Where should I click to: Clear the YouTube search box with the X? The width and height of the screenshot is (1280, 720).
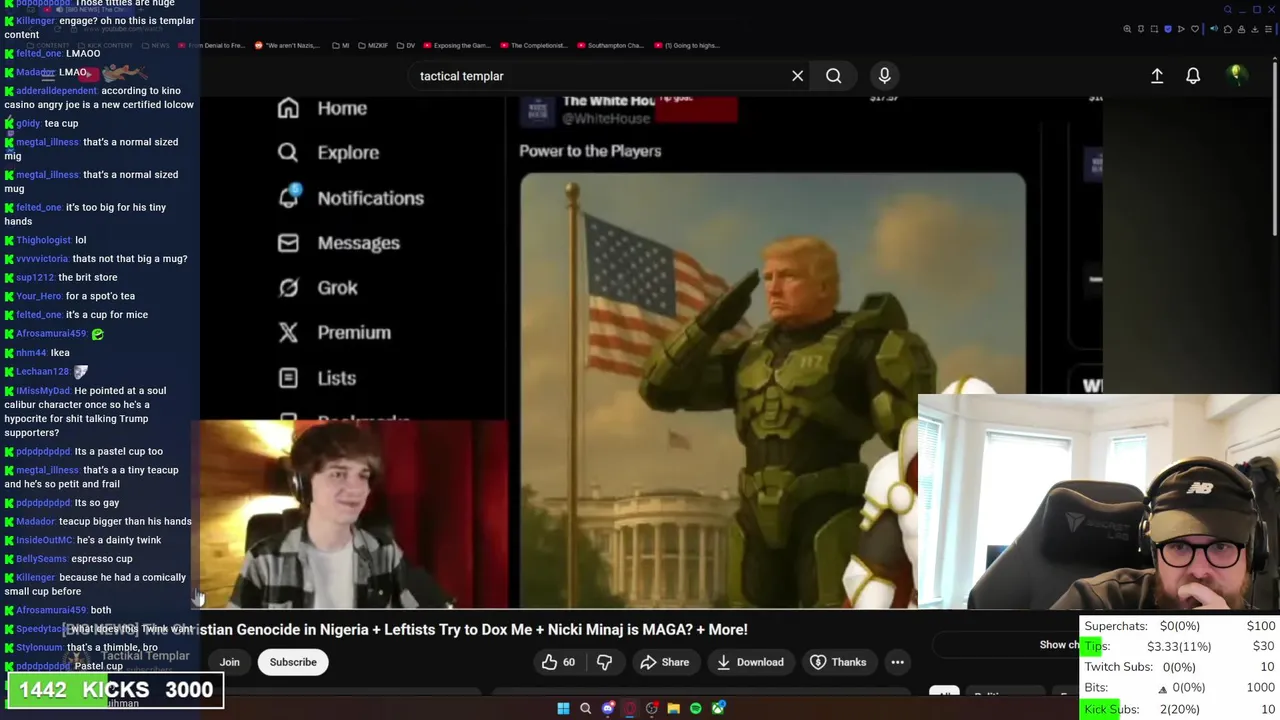point(797,76)
